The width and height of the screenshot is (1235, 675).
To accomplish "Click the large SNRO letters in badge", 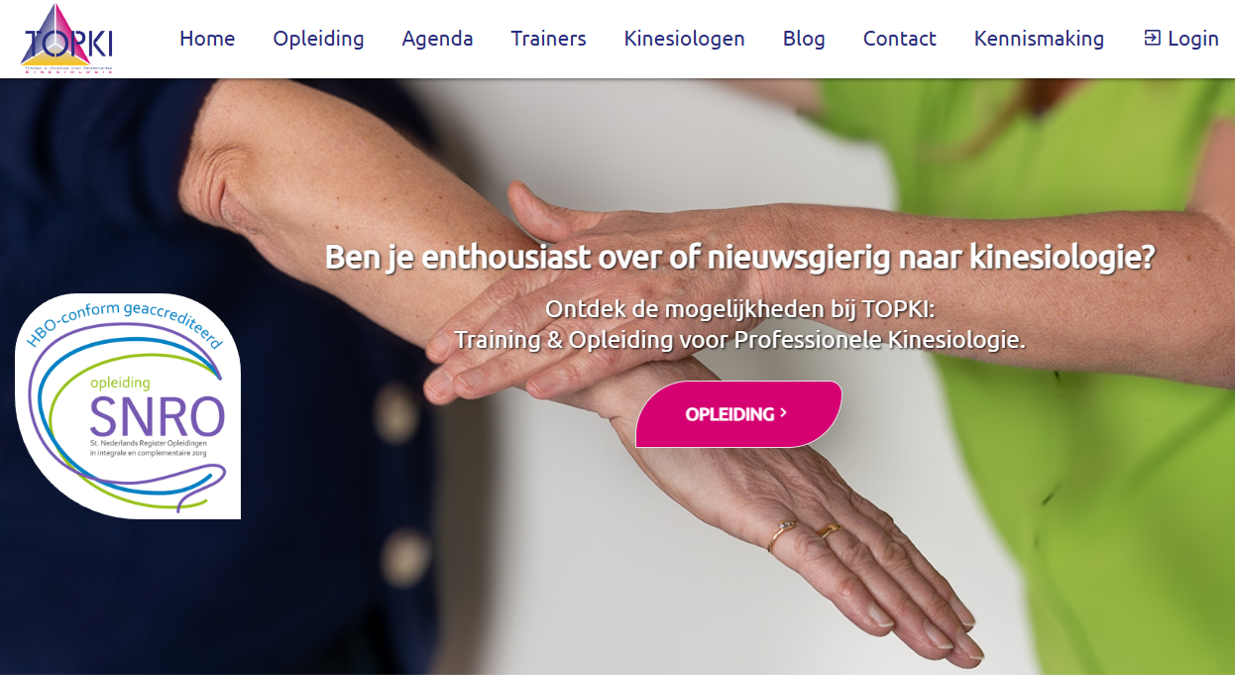I will 157,418.
